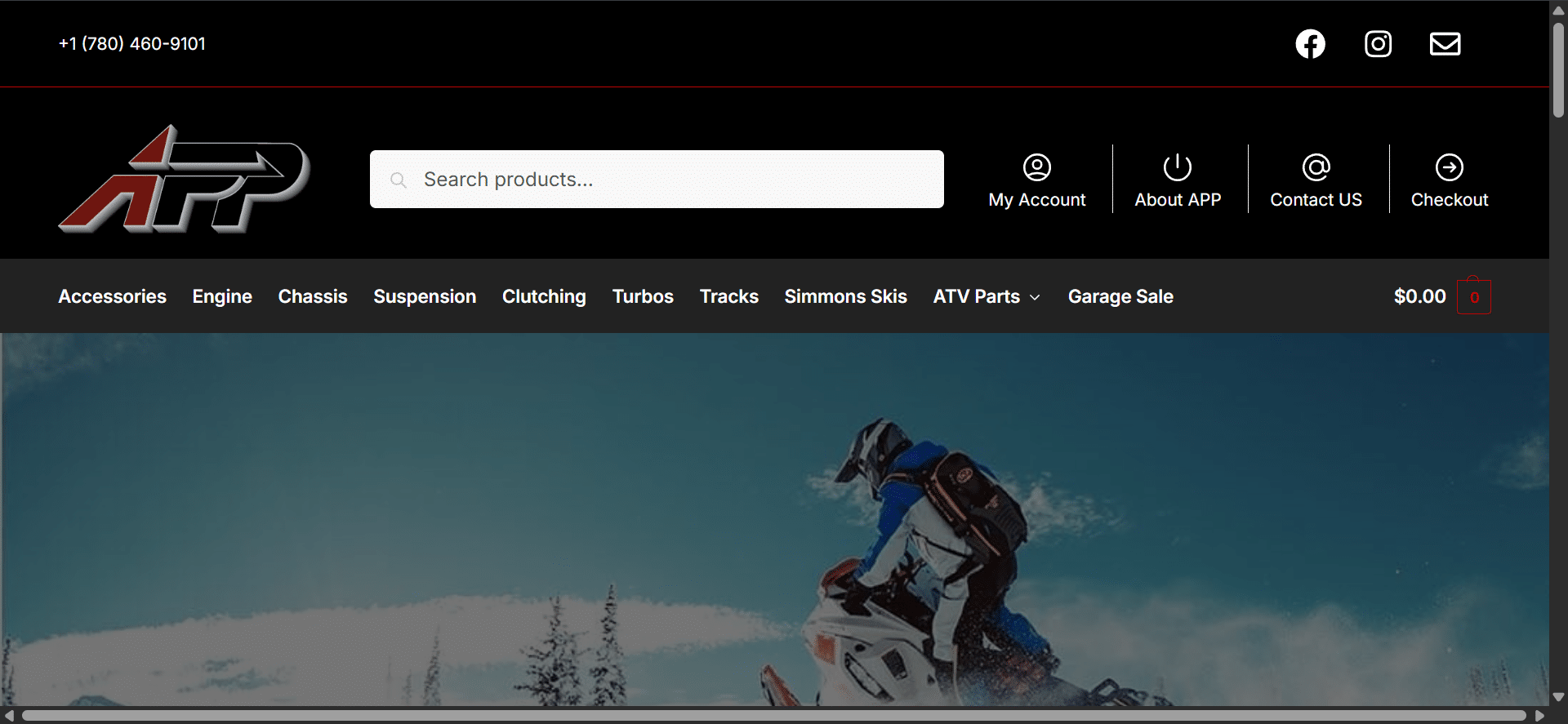Click the vertical scrollbar down arrow
This screenshot has height=724, width=1568.
1558,697
